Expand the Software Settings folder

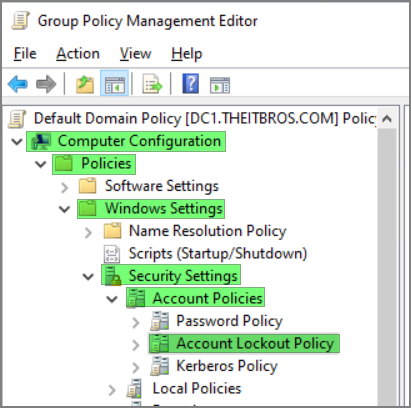tap(64, 187)
